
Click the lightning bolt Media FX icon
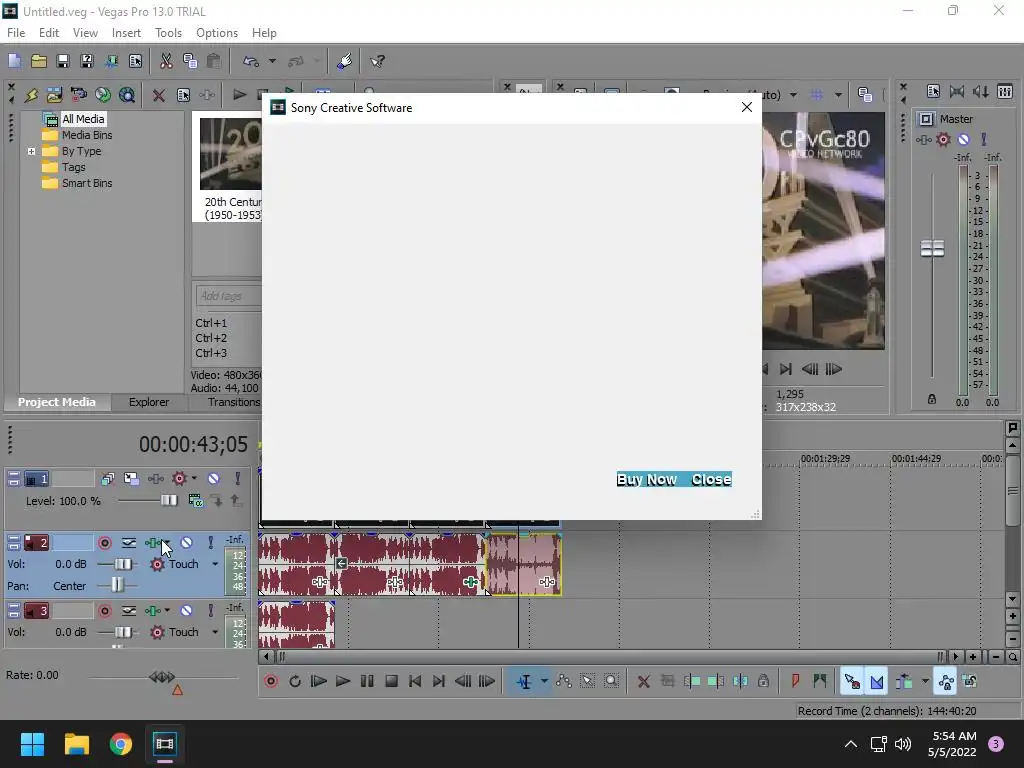tap(31, 95)
